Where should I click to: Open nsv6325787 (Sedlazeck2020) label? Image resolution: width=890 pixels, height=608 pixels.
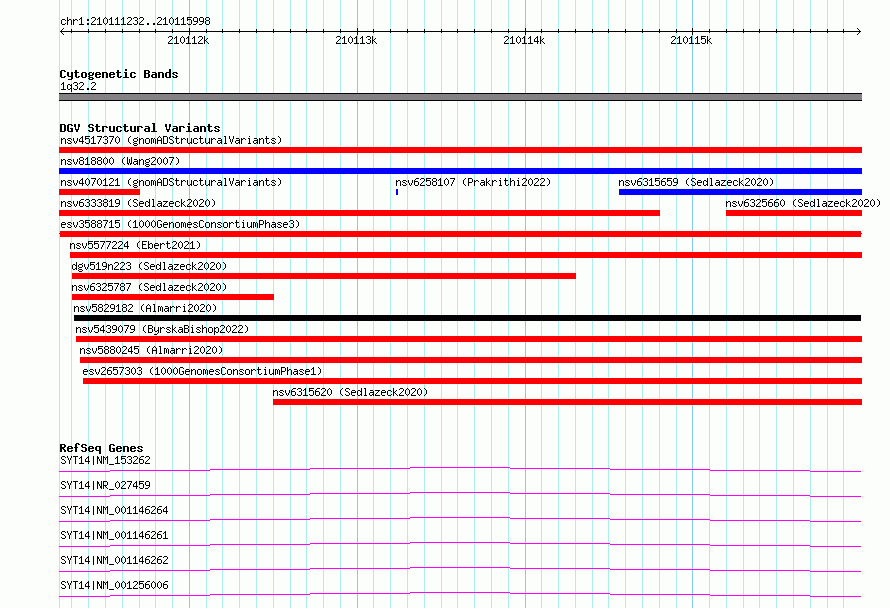click(x=149, y=287)
